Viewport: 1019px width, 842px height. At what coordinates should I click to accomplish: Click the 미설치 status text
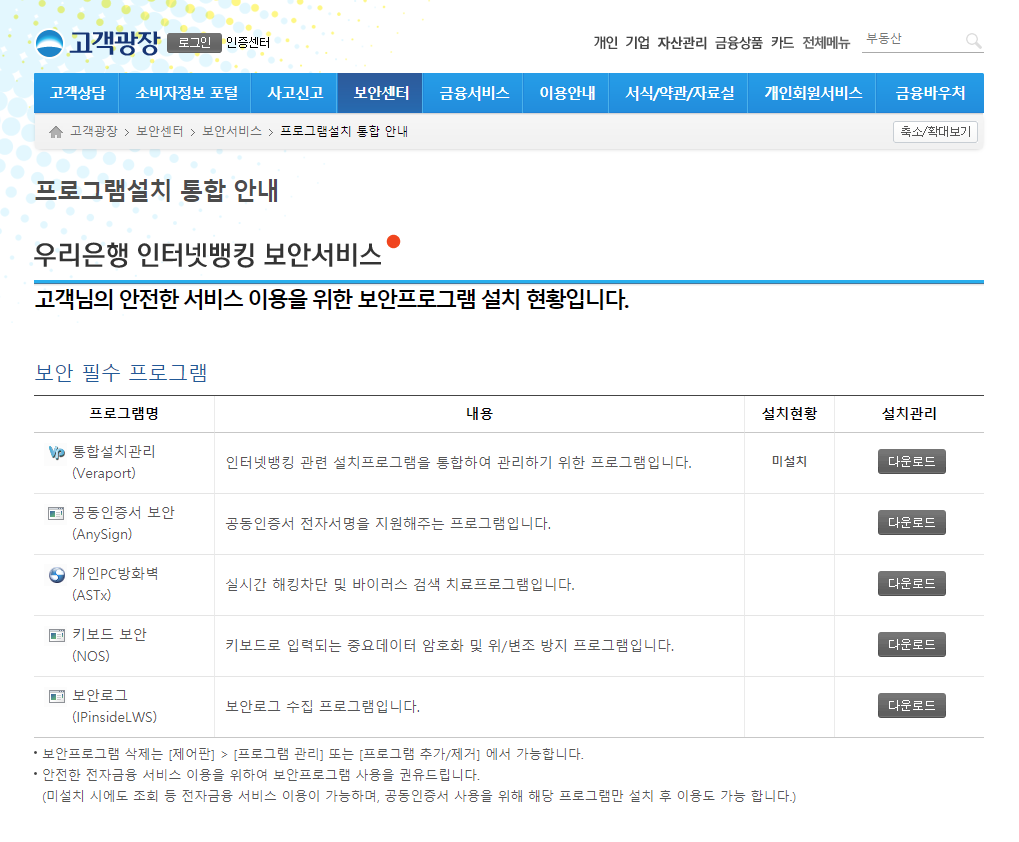tap(789, 461)
